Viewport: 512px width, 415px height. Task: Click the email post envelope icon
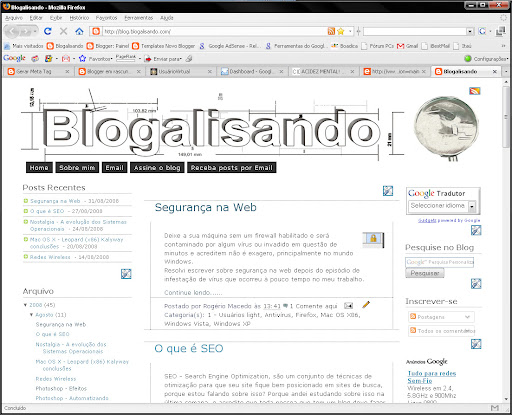coord(348,305)
